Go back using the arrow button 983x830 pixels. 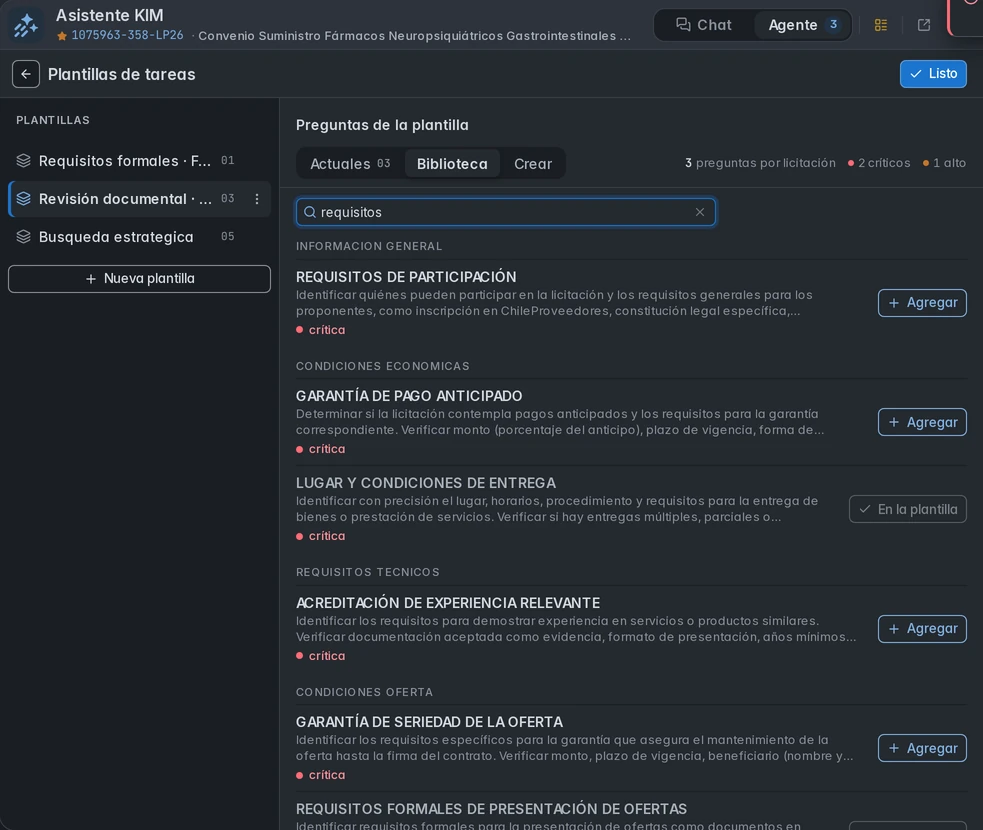coord(26,74)
